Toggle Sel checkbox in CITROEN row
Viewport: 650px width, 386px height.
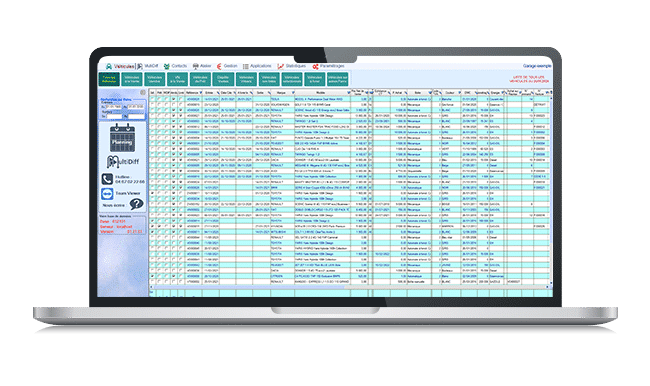coord(152,276)
